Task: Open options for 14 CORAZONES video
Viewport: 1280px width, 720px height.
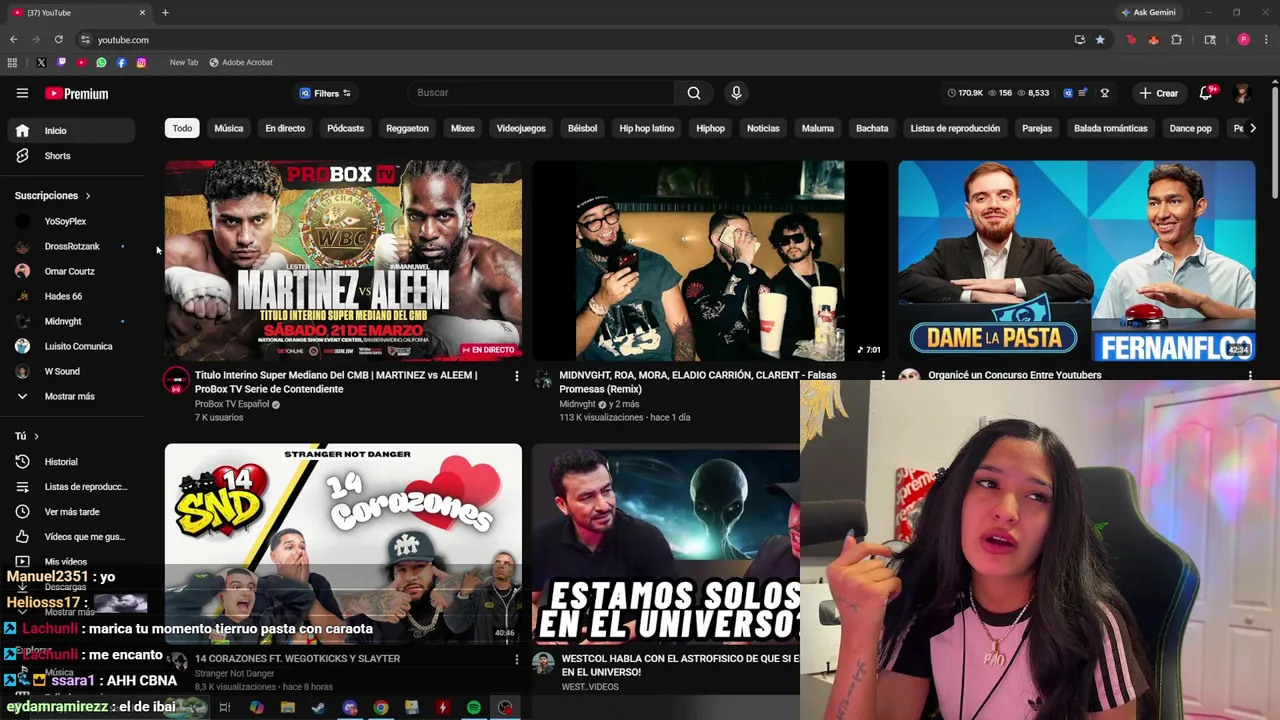Action: pos(516,659)
